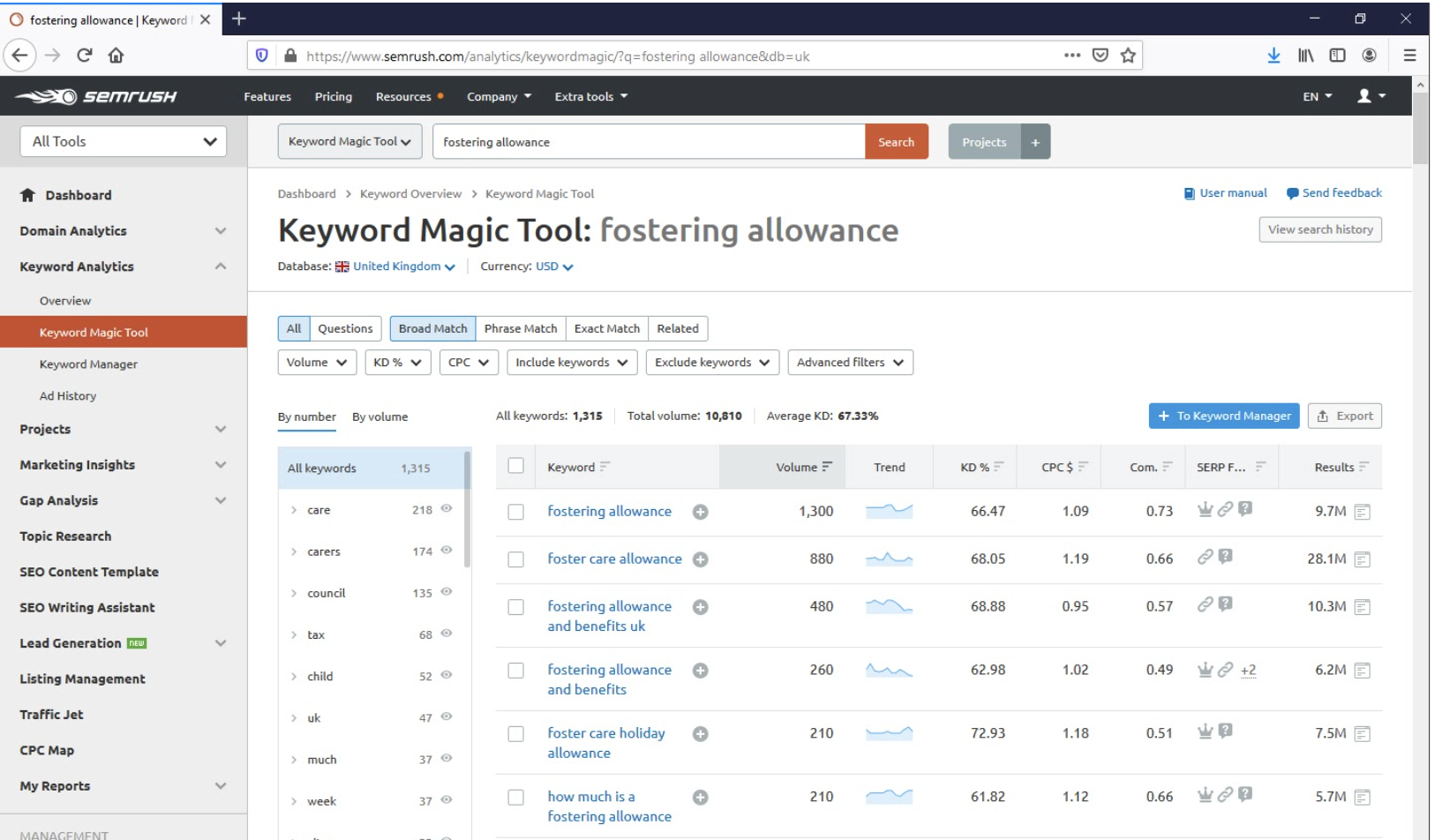Viewport: 1435px width, 840px height.
Task: View SERP snapshot icon for 7.5M results
Action: click(x=1362, y=734)
